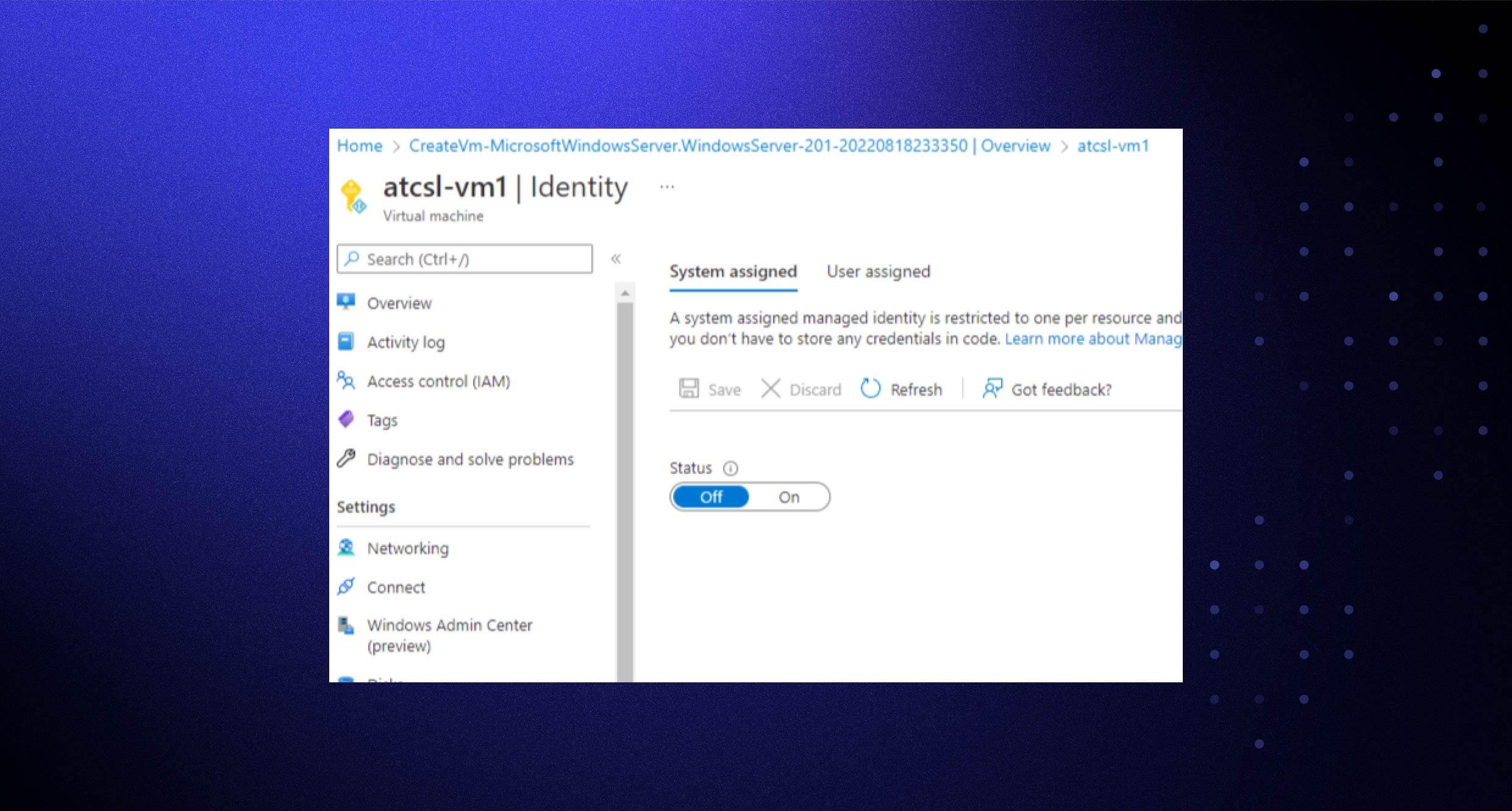Keep the Status toggle set to Off
Screen dimensions: 1512x811
[x=710, y=496]
